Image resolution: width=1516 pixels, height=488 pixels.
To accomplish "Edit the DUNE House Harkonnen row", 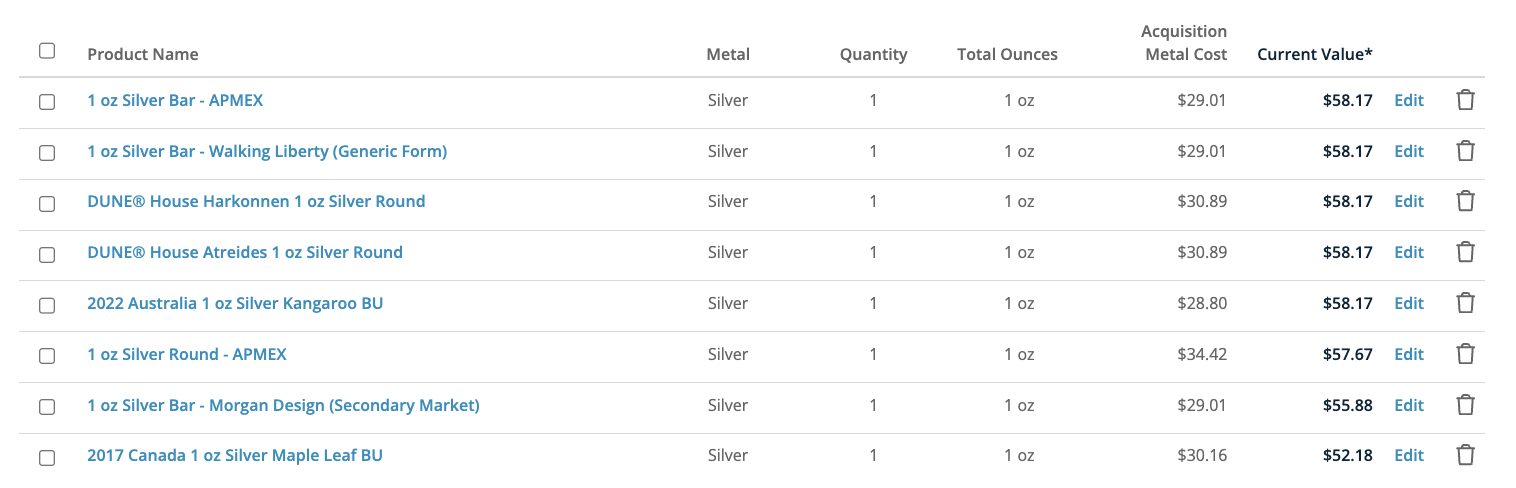I will [x=1408, y=201].
